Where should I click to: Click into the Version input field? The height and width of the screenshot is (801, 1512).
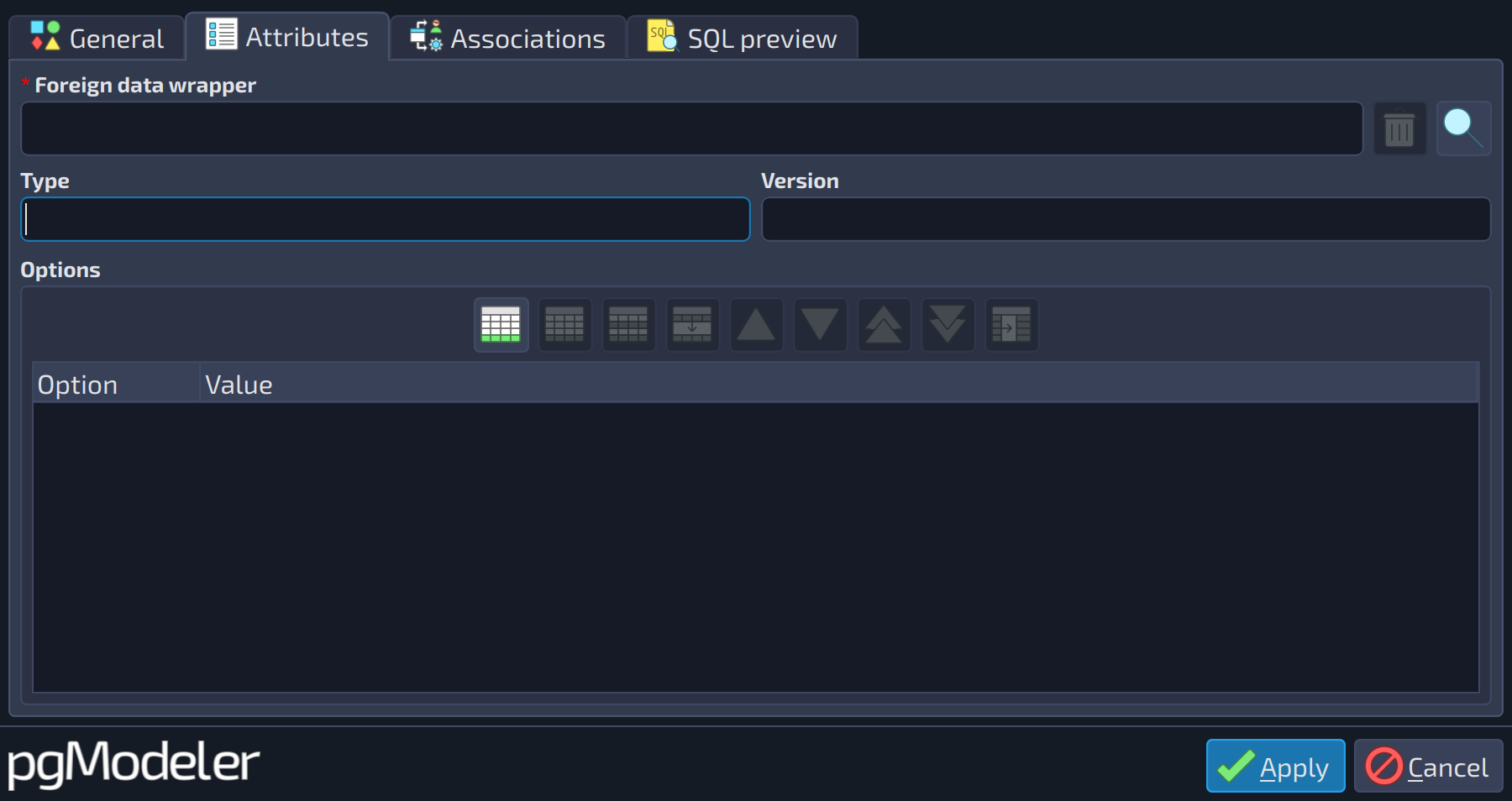pyautogui.click(x=1126, y=219)
